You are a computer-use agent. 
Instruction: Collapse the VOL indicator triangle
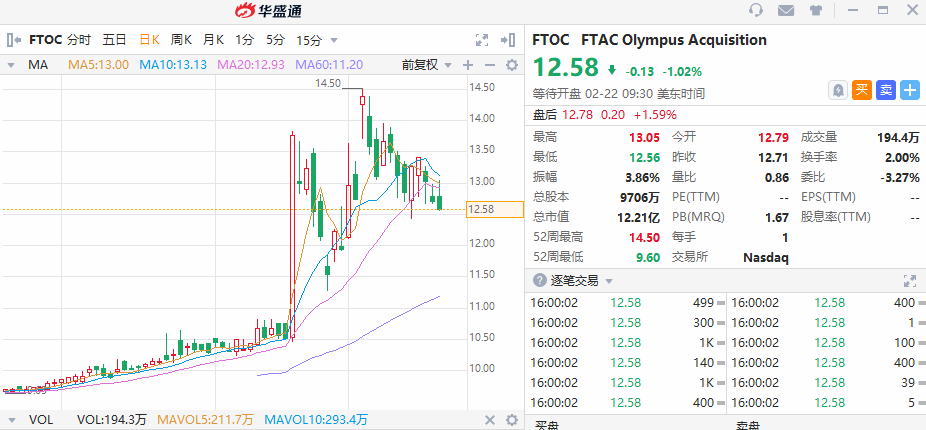pos(10,420)
